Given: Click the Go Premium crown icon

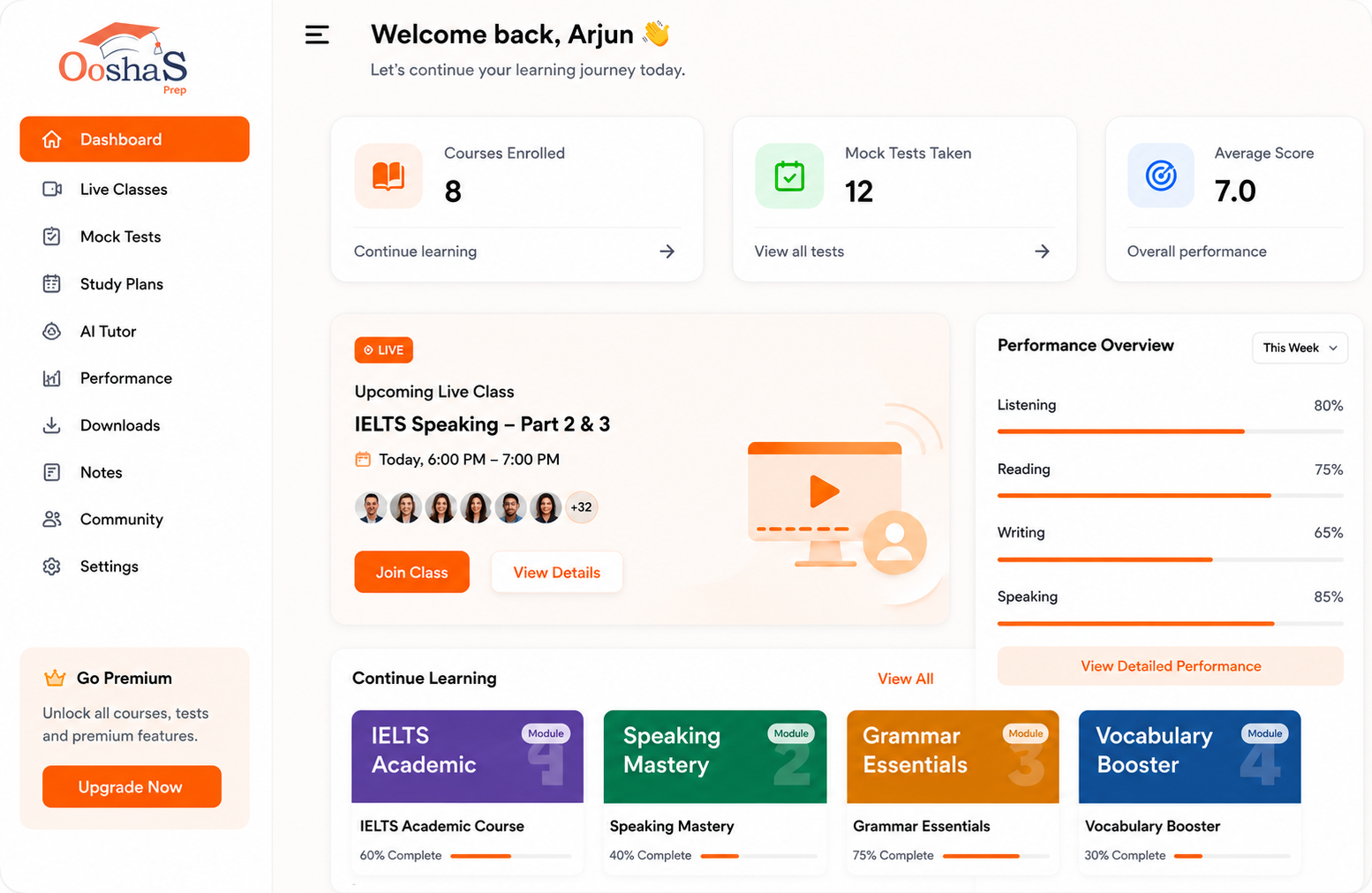Looking at the screenshot, I should pos(55,678).
